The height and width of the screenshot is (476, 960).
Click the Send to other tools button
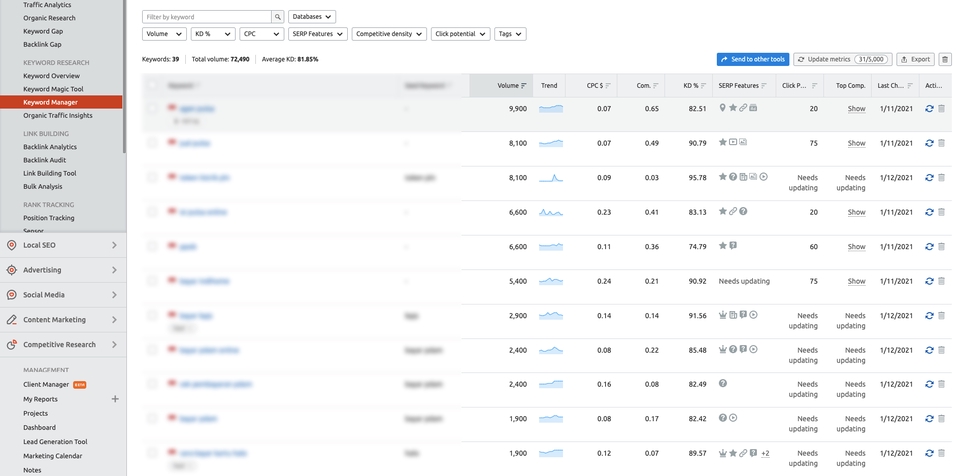(753, 59)
